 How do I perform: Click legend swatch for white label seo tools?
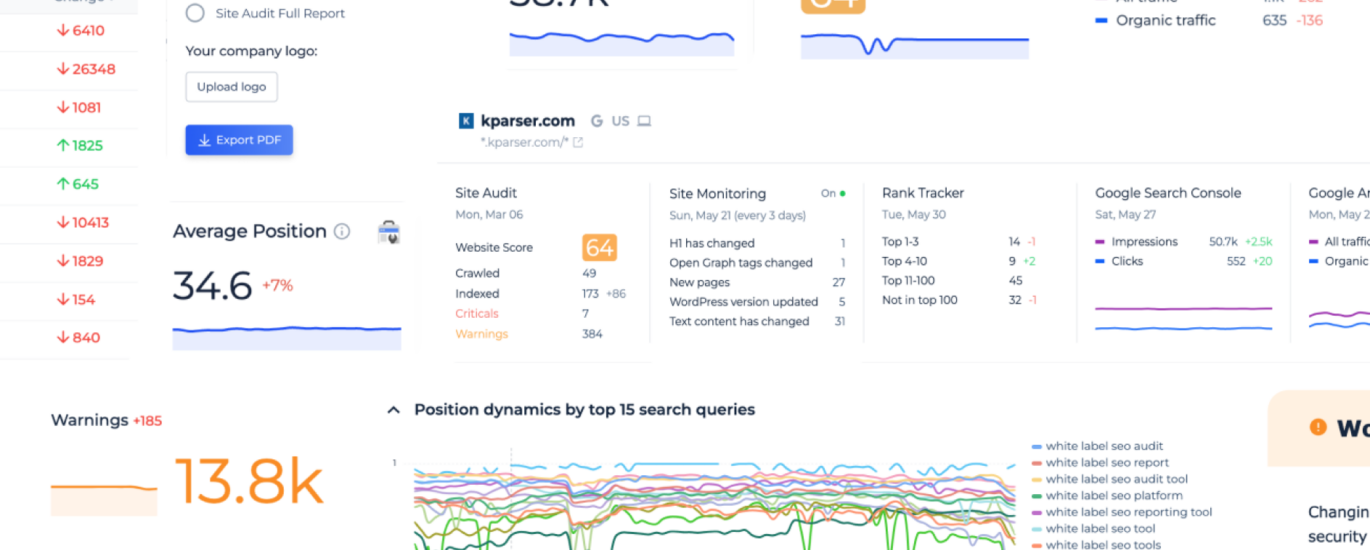coord(1037,545)
